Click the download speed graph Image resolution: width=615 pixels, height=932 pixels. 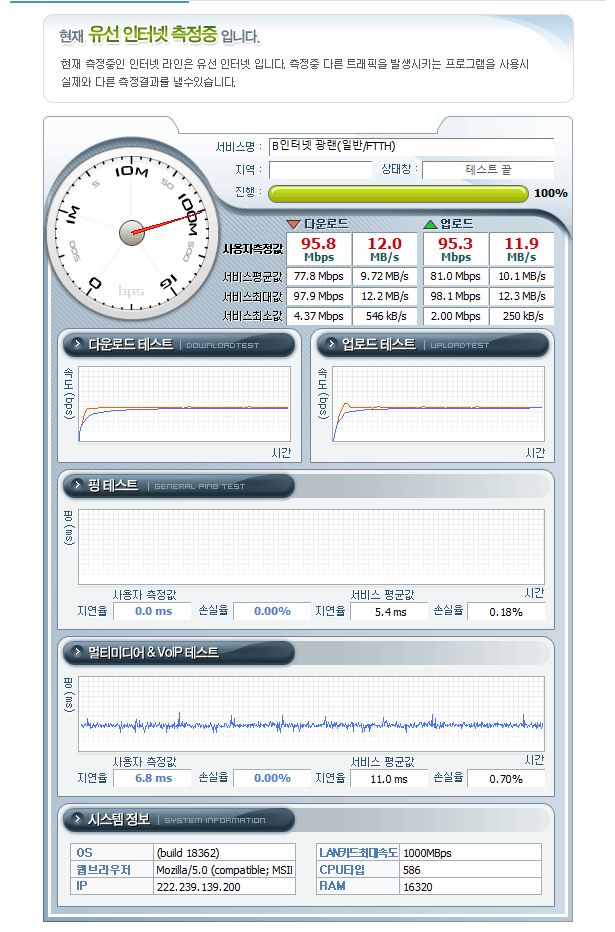[x=184, y=405]
